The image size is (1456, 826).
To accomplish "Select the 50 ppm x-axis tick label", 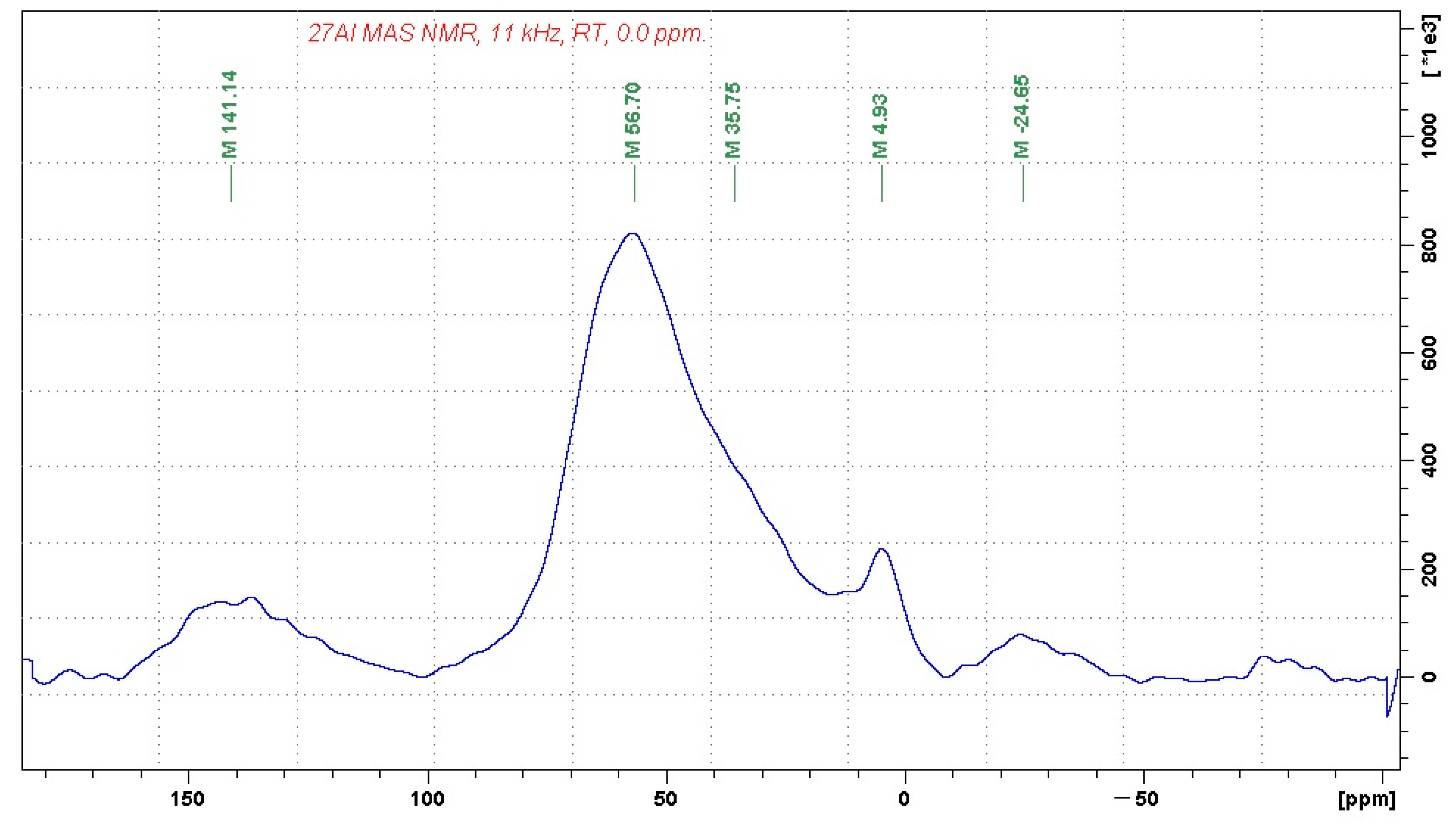I will pyautogui.click(x=666, y=799).
